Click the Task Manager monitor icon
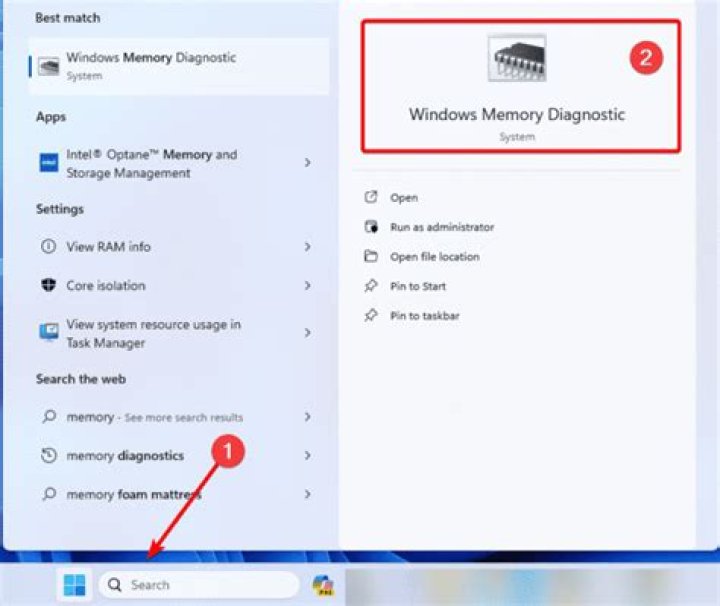720x606 pixels. pos(48,333)
